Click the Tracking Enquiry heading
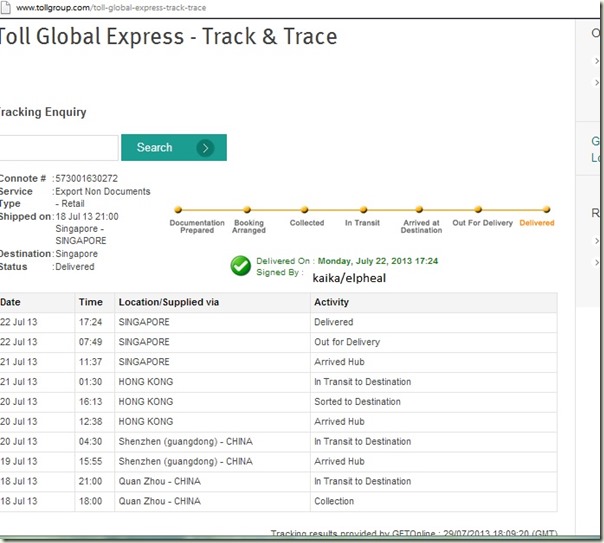Image resolution: width=604 pixels, height=543 pixels. pos(43,112)
